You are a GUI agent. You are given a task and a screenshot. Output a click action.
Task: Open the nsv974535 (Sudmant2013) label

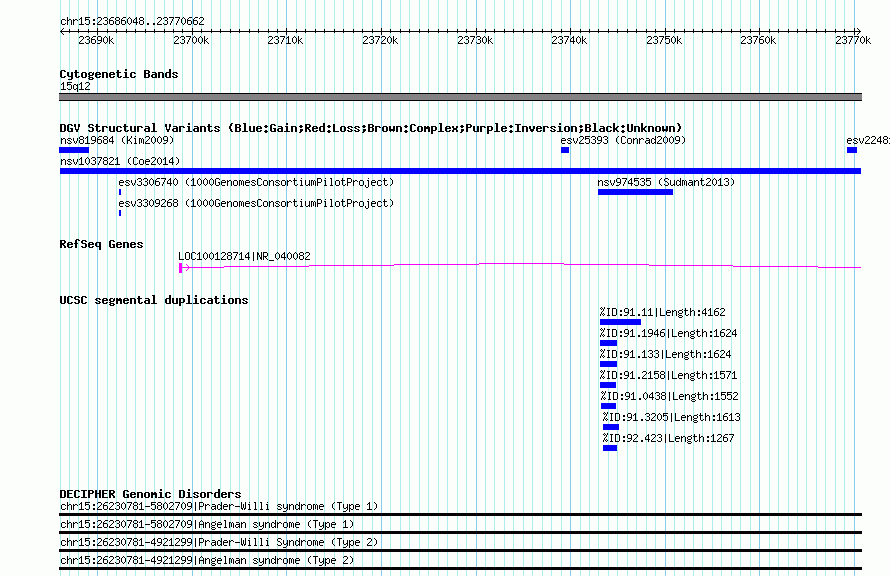666,182
